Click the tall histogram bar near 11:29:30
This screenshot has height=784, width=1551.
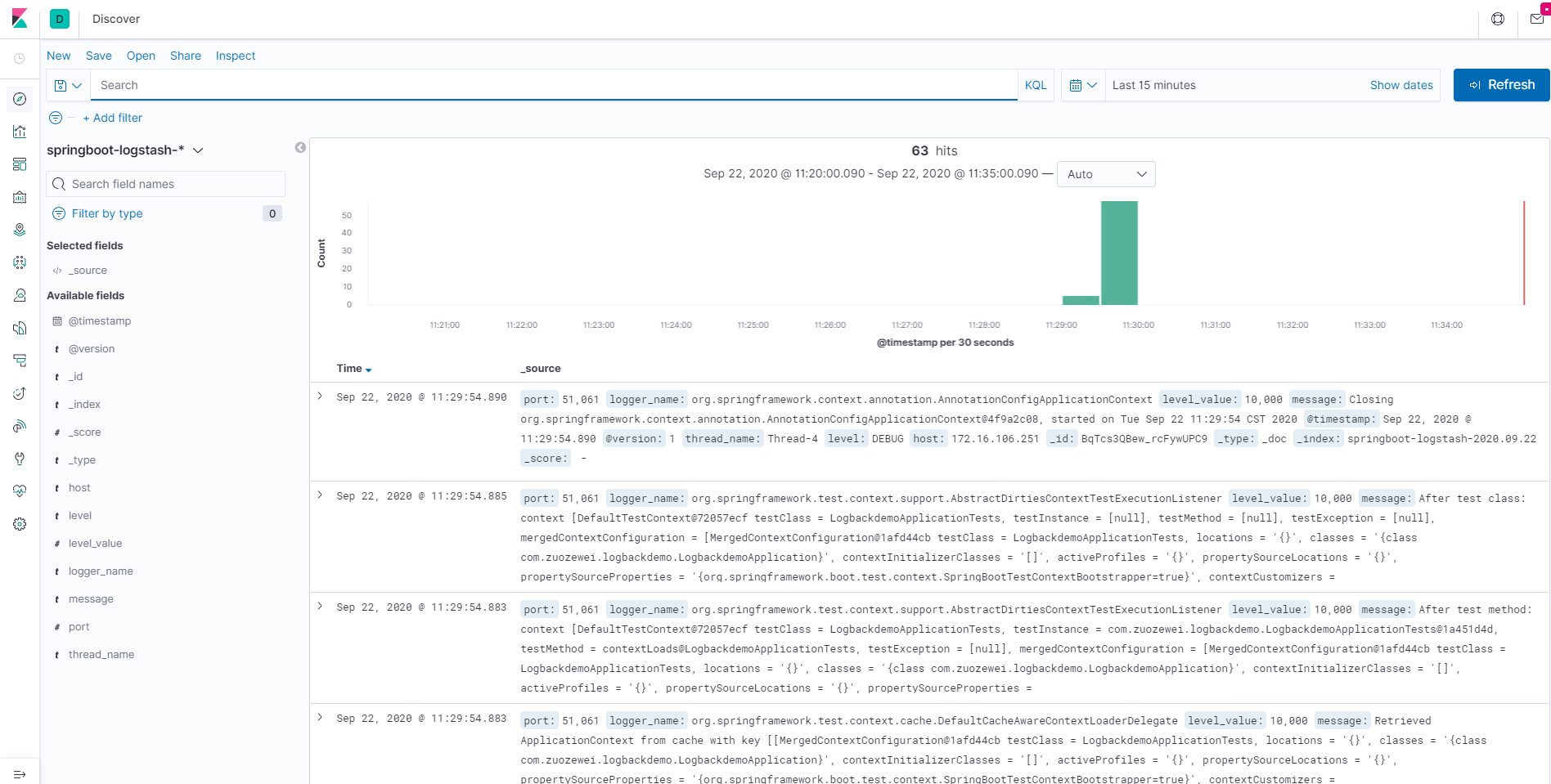click(1119, 253)
